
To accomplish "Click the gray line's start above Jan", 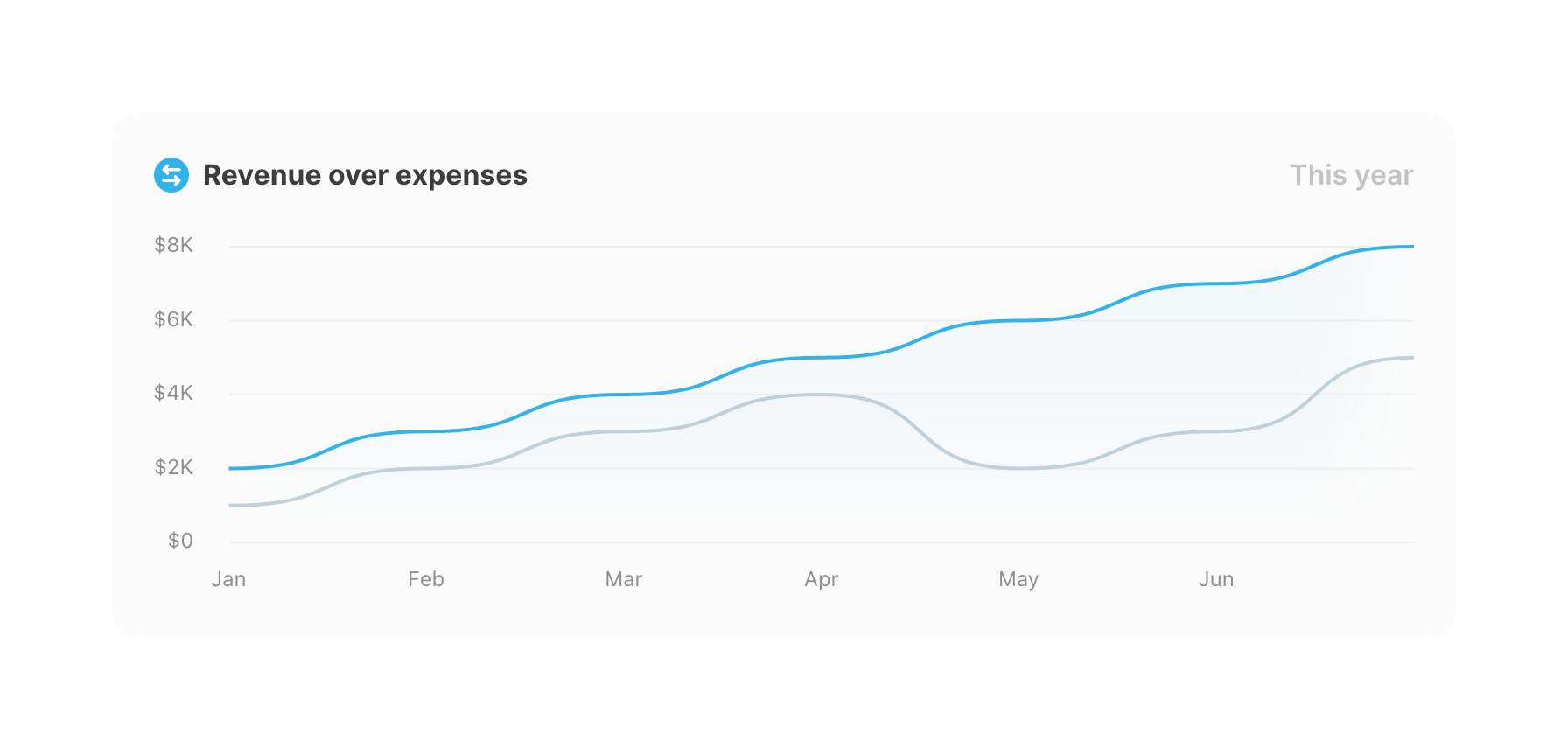I will coord(231,505).
